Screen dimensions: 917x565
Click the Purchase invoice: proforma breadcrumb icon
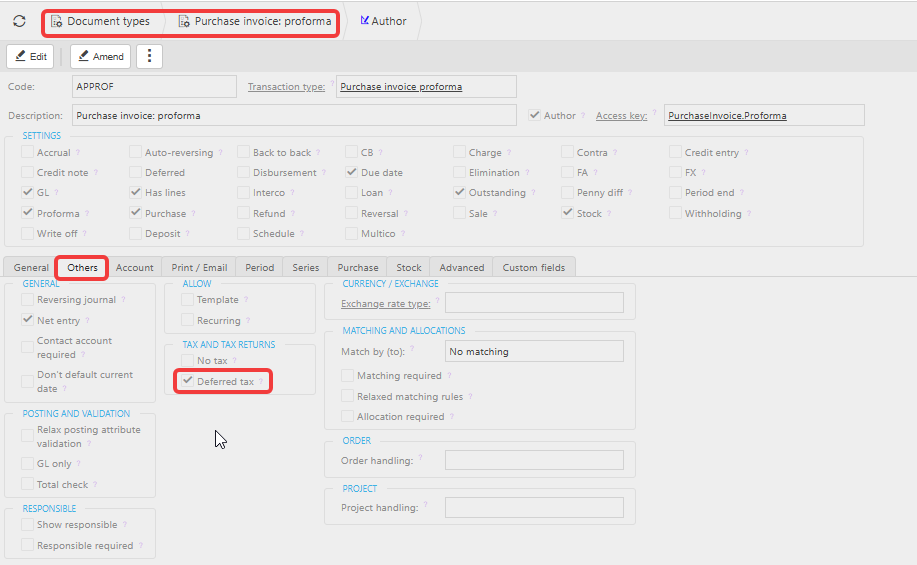[x=184, y=21]
